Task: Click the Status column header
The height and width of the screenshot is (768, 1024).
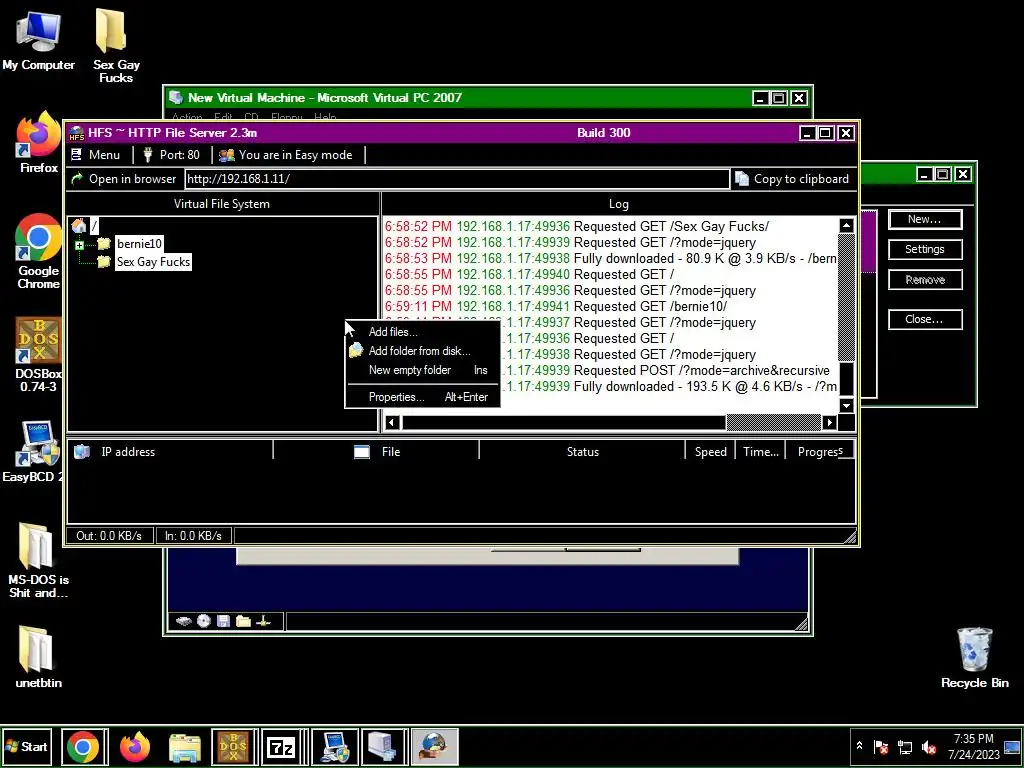Action: (583, 451)
